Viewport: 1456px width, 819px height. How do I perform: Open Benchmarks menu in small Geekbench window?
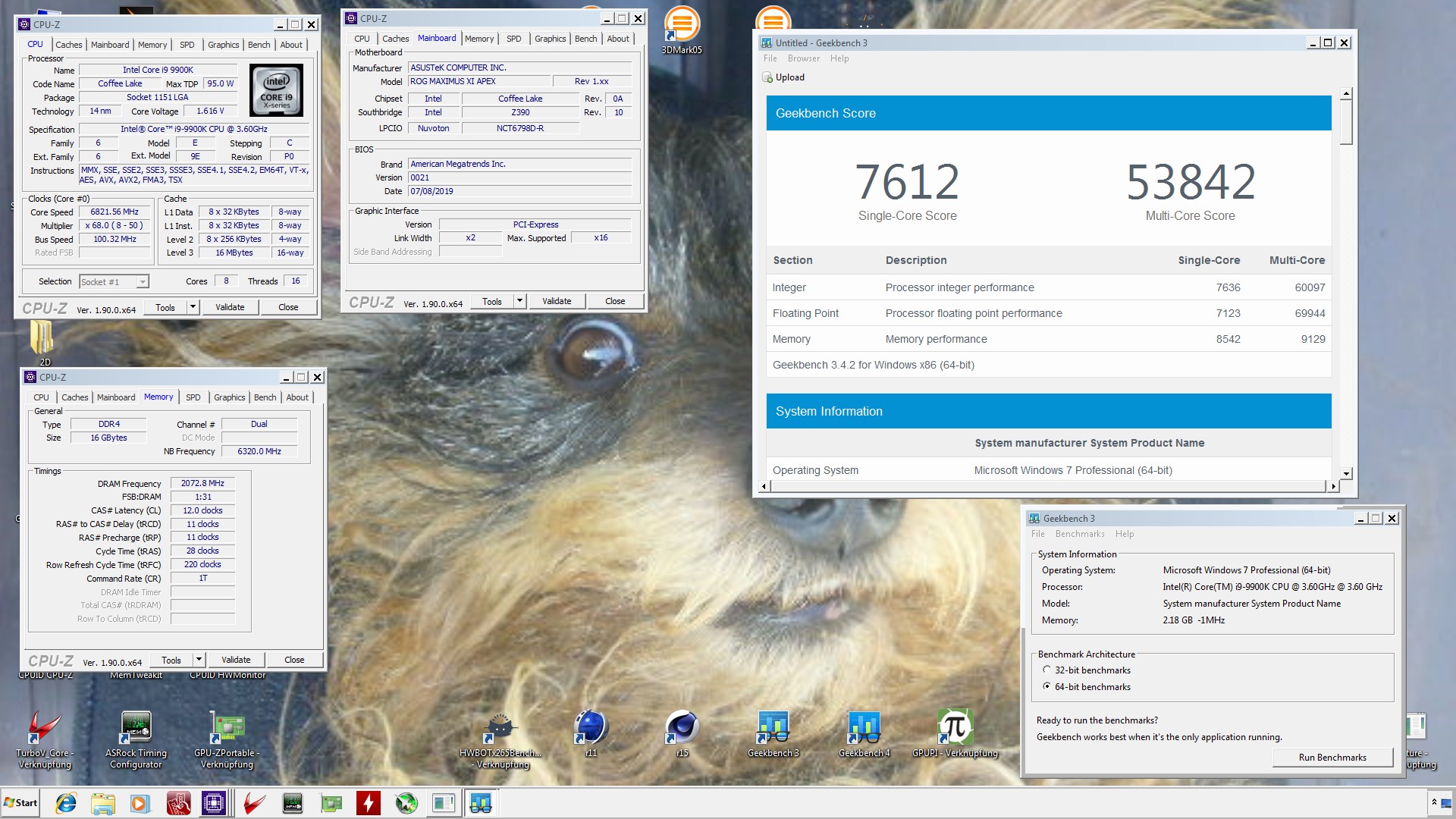tap(1080, 534)
